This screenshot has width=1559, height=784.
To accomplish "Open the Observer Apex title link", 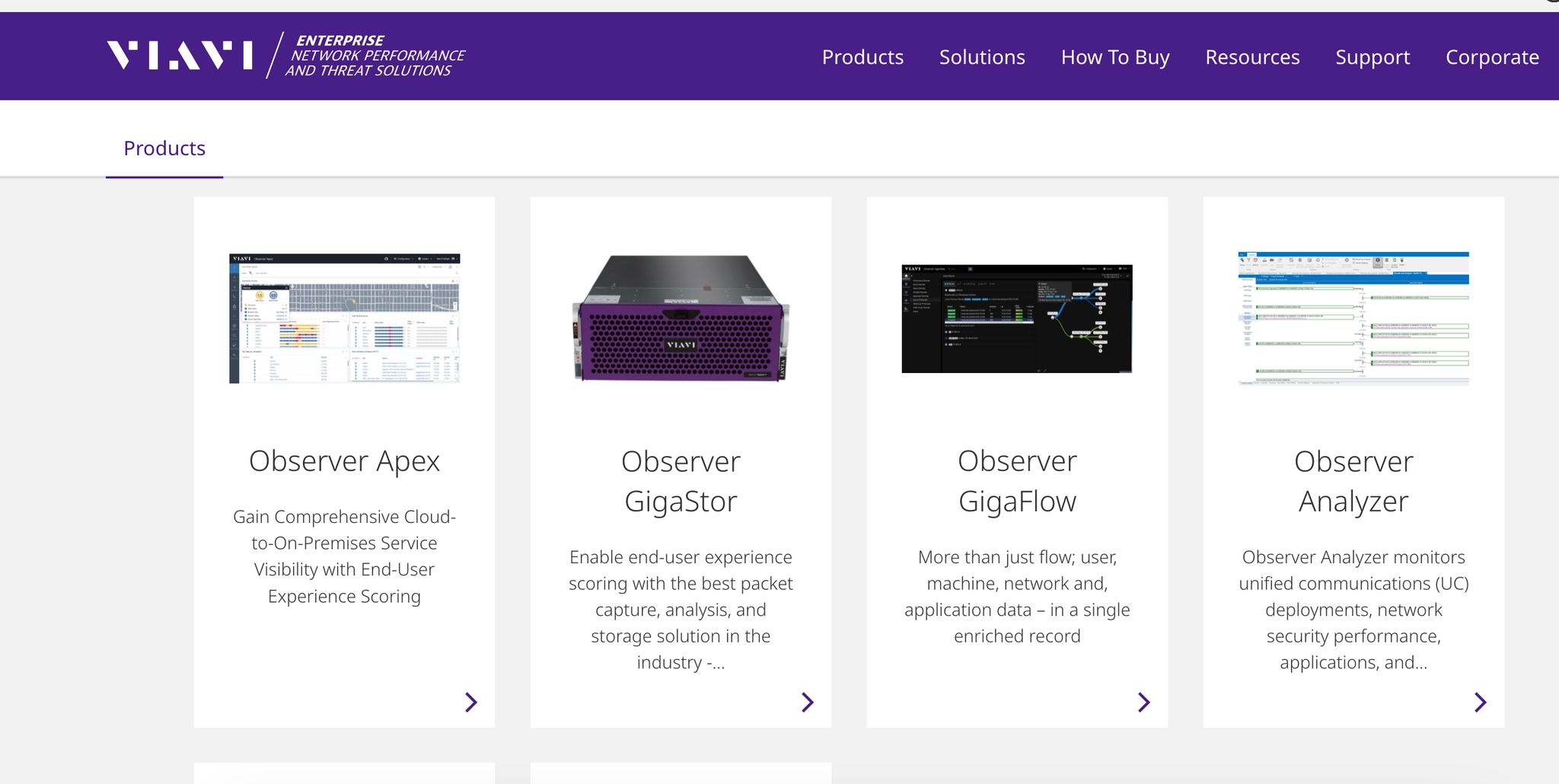I will click(344, 461).
